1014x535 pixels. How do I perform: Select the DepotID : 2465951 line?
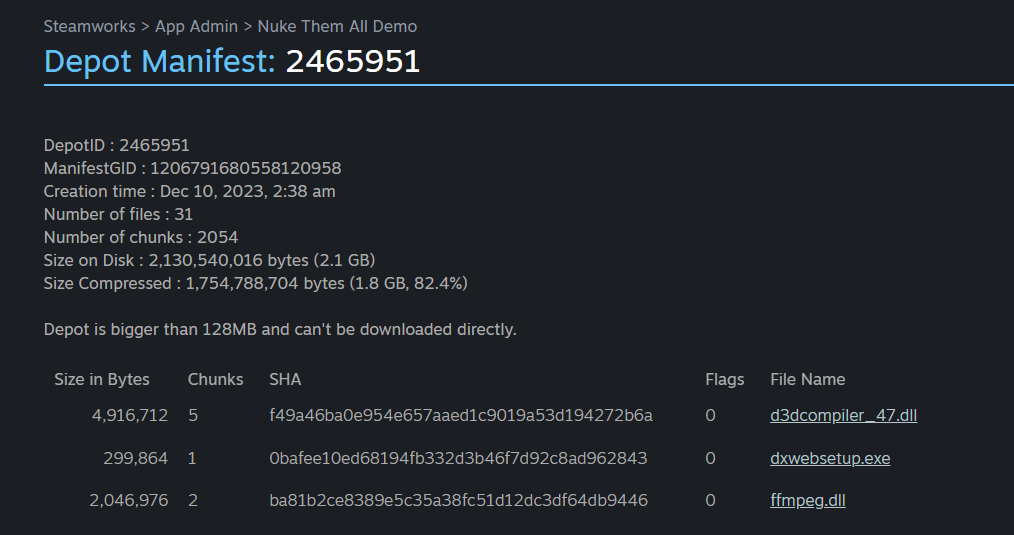pos(116,145)
